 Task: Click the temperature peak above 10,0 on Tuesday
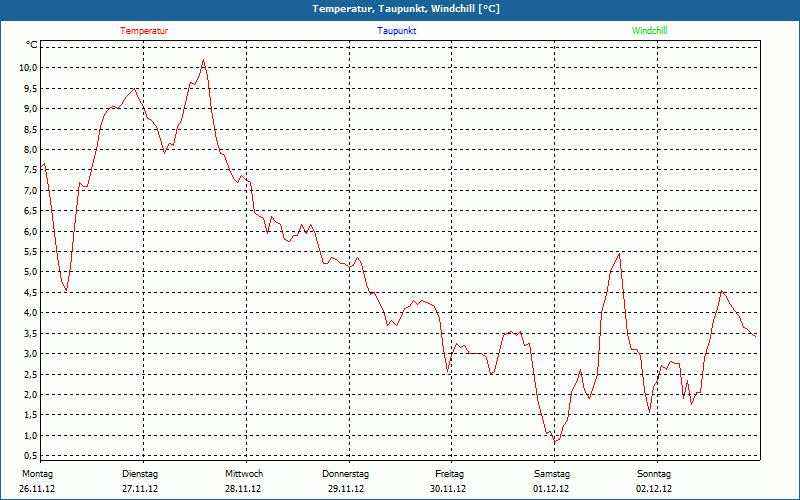(204, 60)
